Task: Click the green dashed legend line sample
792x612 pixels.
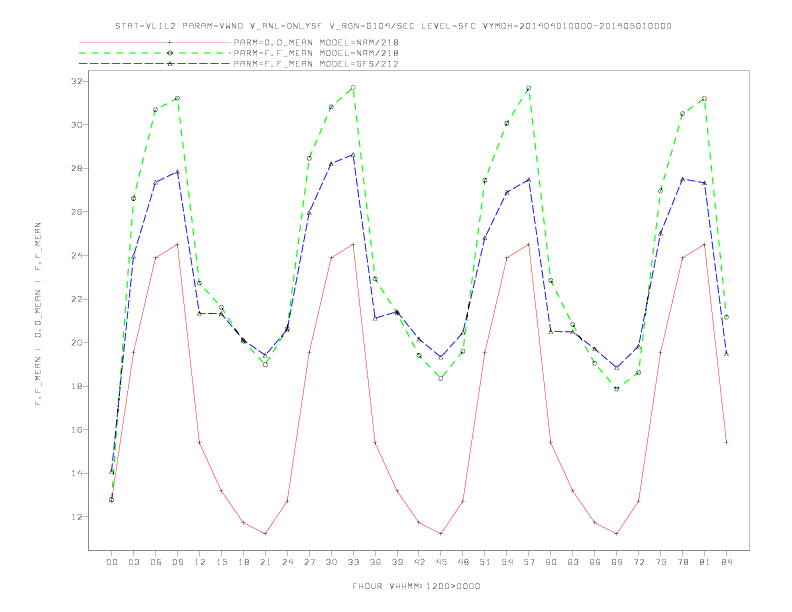Action: 155,53
